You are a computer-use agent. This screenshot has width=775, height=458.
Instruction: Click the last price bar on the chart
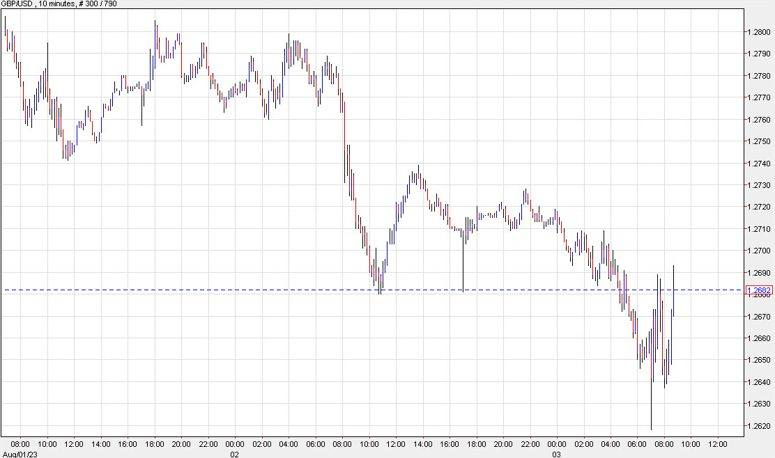(x=674, y=290)
